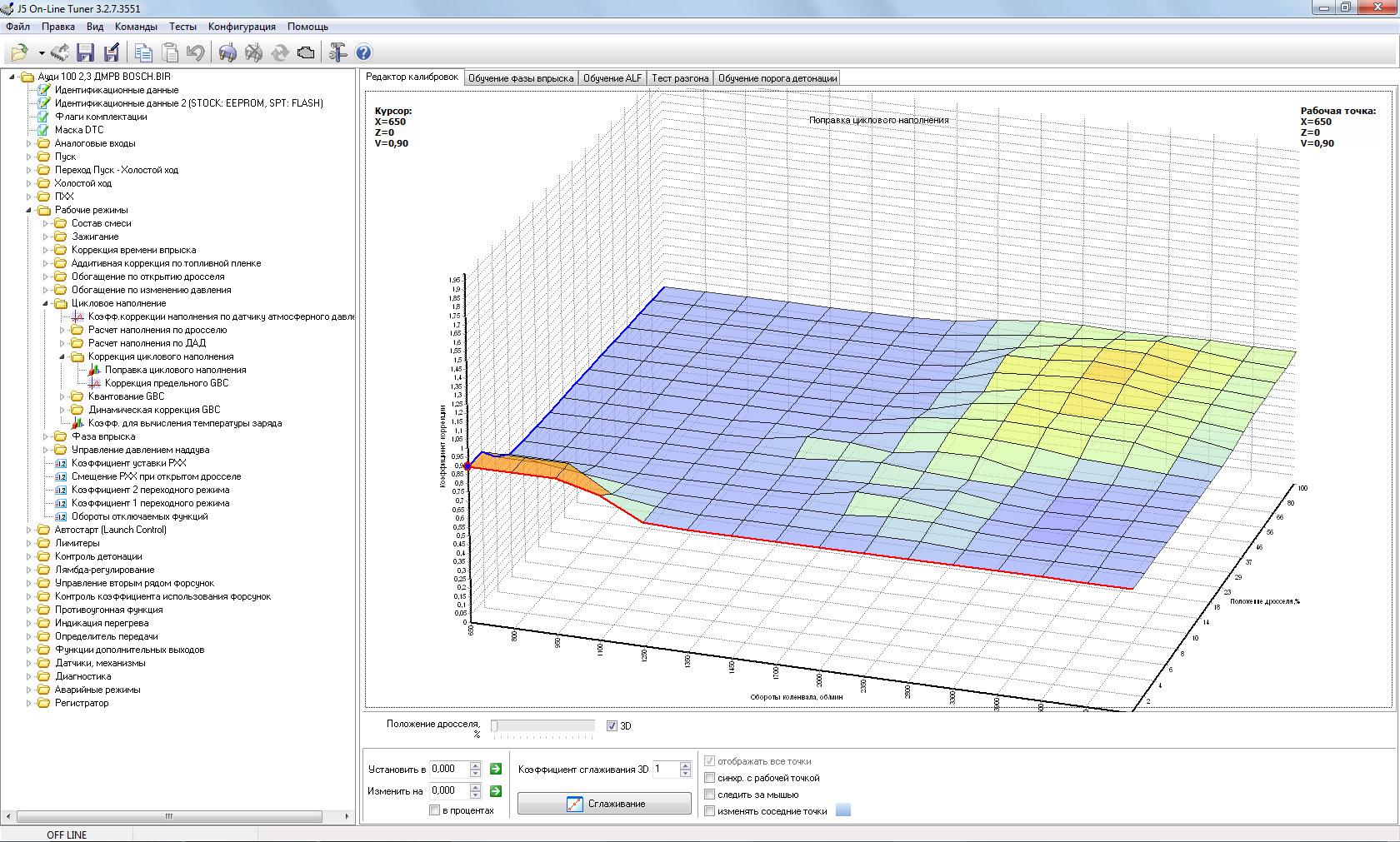Select Регистратор tree item

(82, 703)
